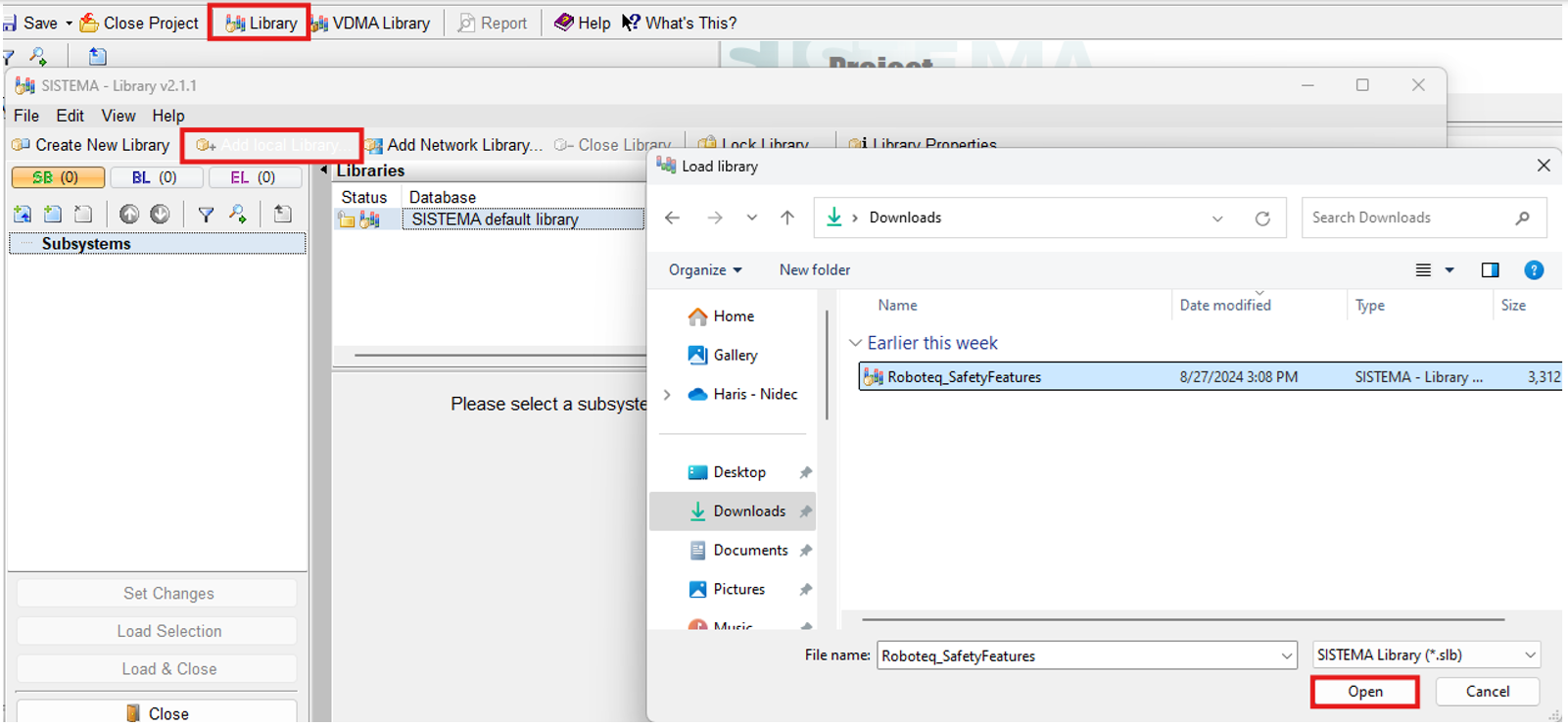Image resolution: width=1568 pixels, height=727 pixels.
Task: Open the Organize dropdown
Action: [x=705, y=269]
